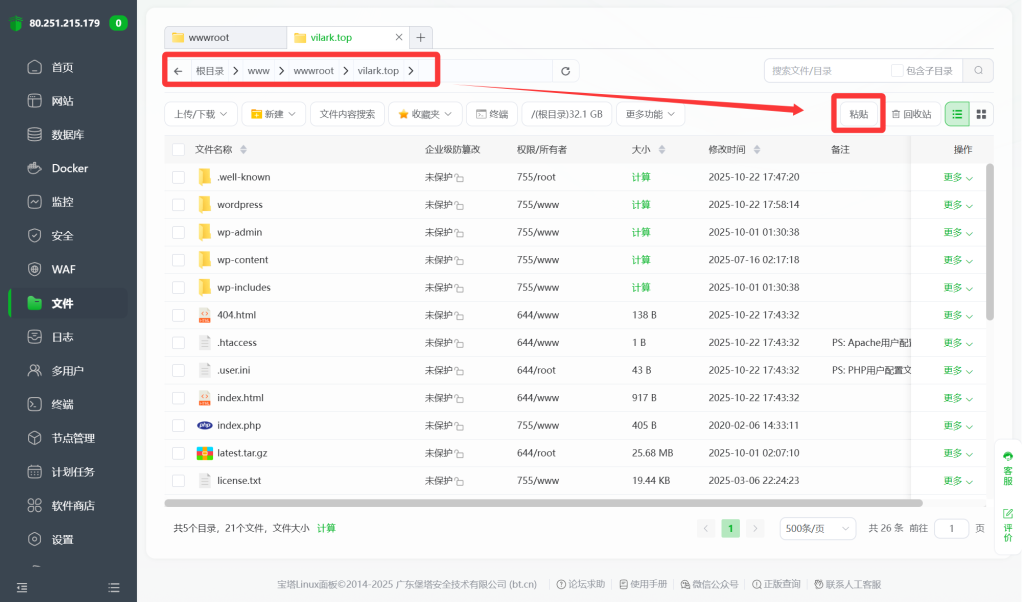
Task: Tick the checkbox next to wordpress folder
Action: click(179, 204)
